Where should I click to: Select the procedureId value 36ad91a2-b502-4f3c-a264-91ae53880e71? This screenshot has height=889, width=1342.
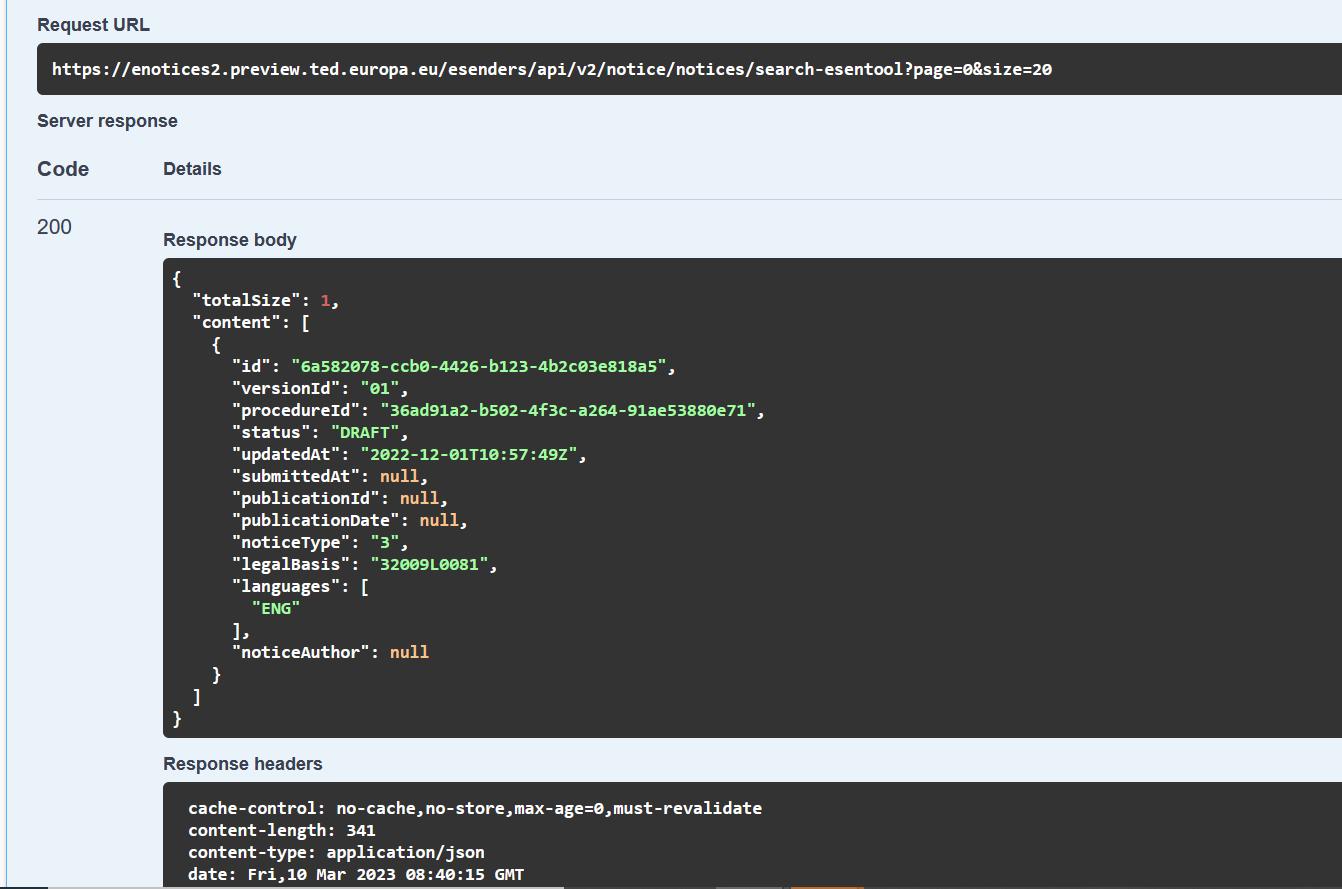(568, 410)
